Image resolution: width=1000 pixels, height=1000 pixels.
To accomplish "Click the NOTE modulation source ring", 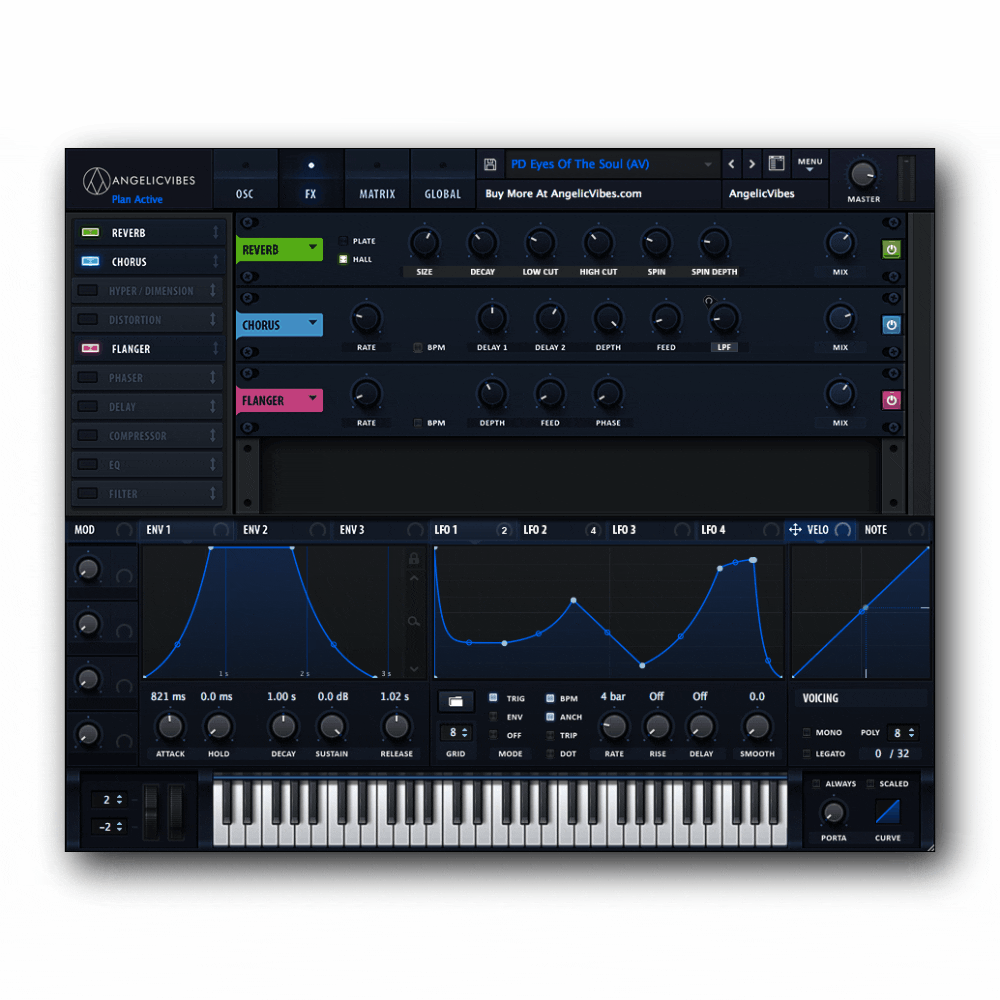I will coord(916,530).
